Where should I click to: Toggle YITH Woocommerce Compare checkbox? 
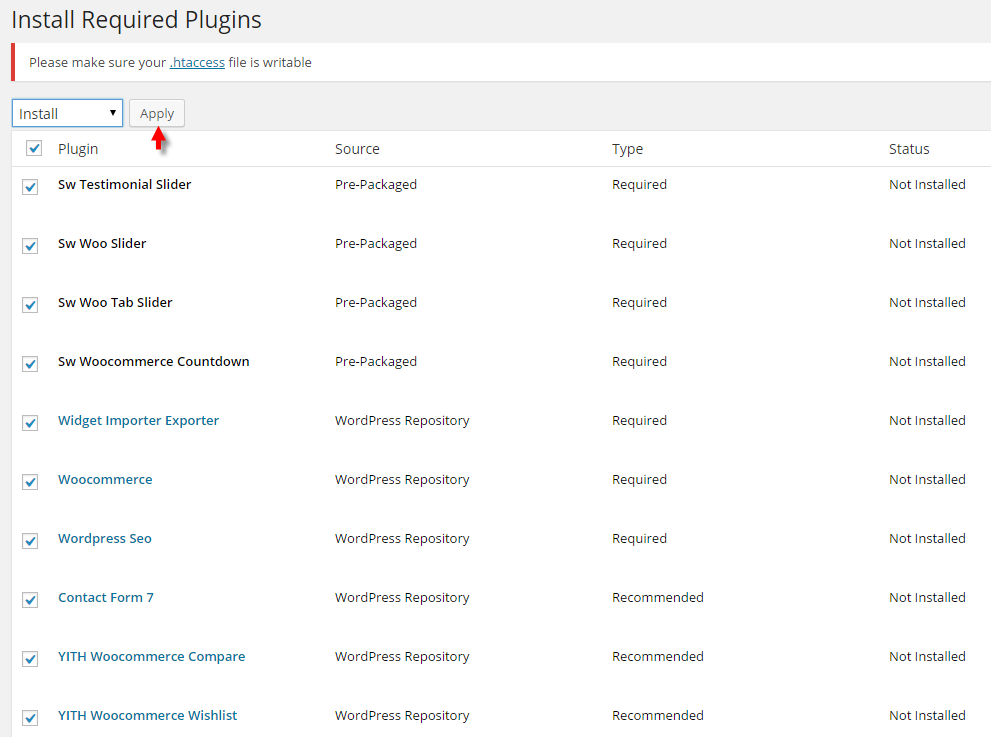(30, 659)
